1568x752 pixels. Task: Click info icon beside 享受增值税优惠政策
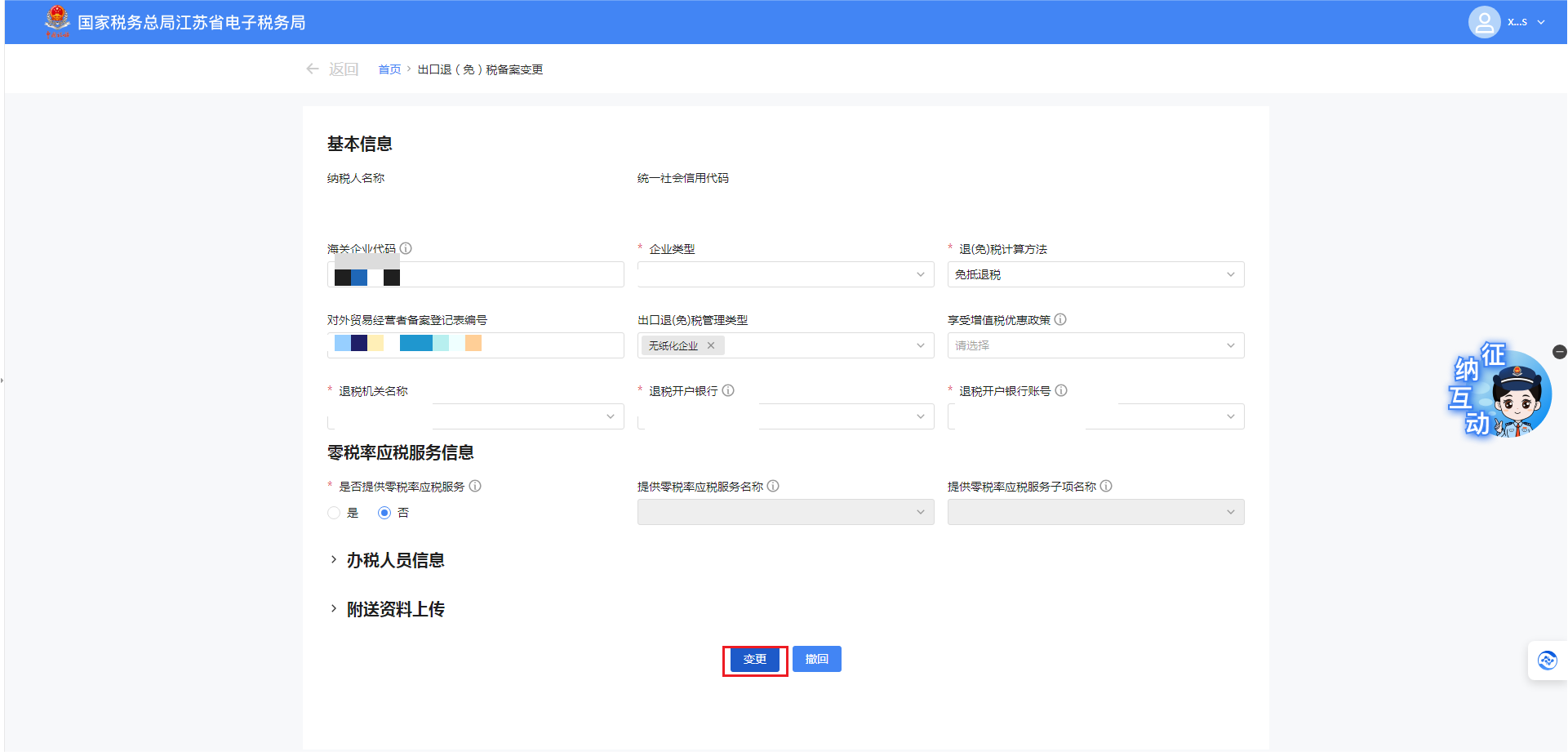[x=1060, y=319]
